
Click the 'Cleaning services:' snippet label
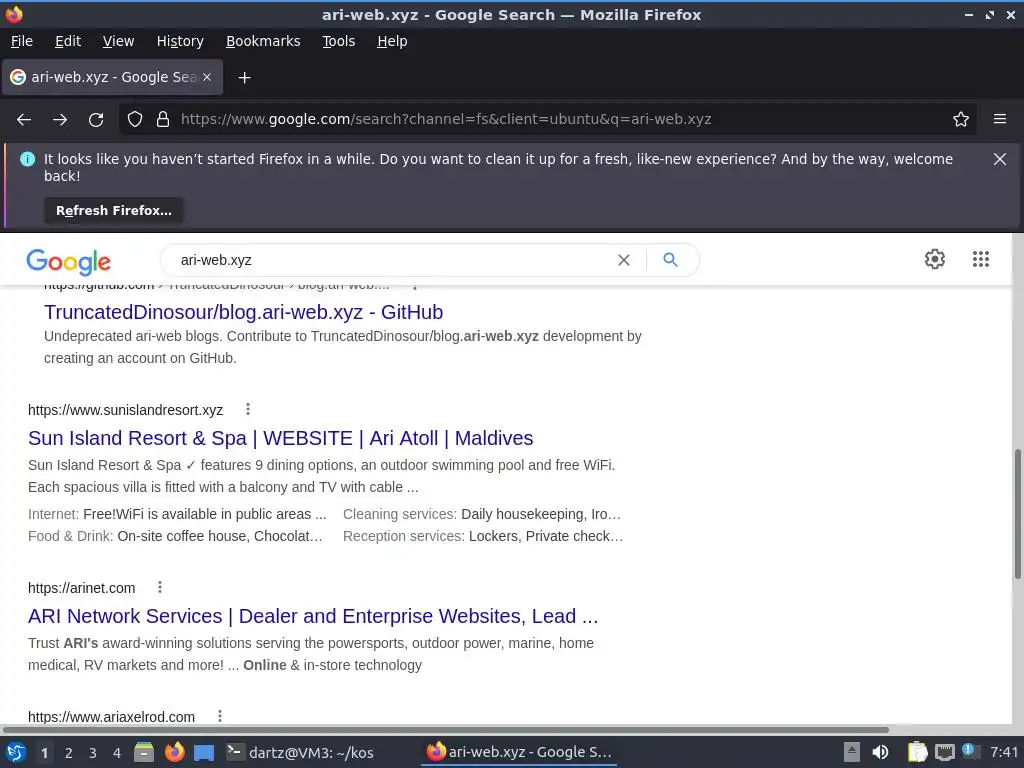400,515
